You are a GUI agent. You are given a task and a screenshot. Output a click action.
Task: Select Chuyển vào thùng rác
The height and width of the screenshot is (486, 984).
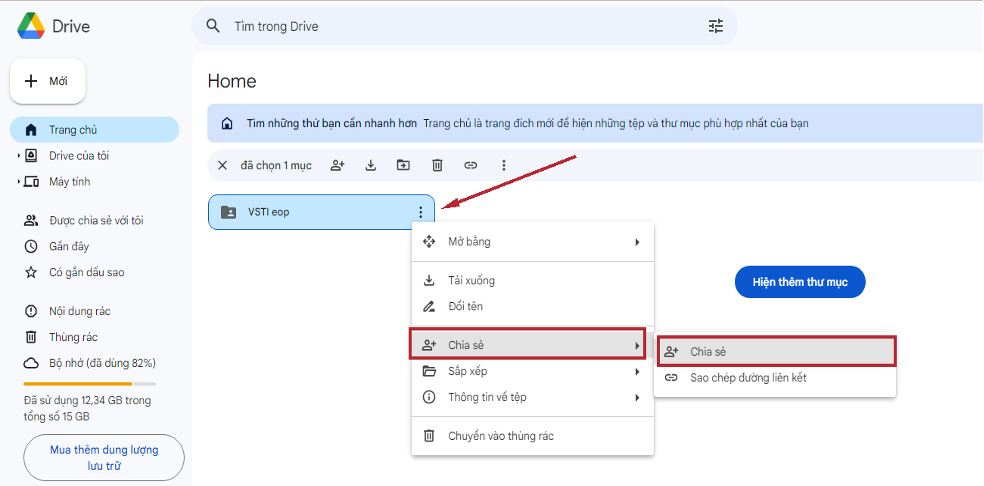pyautogui.click(x=500, y=436)
